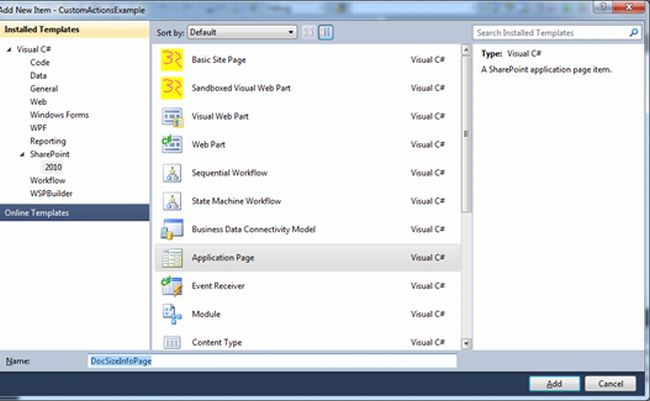
Task: Open the Sort by Default dropdown
Action: (242, 32)
